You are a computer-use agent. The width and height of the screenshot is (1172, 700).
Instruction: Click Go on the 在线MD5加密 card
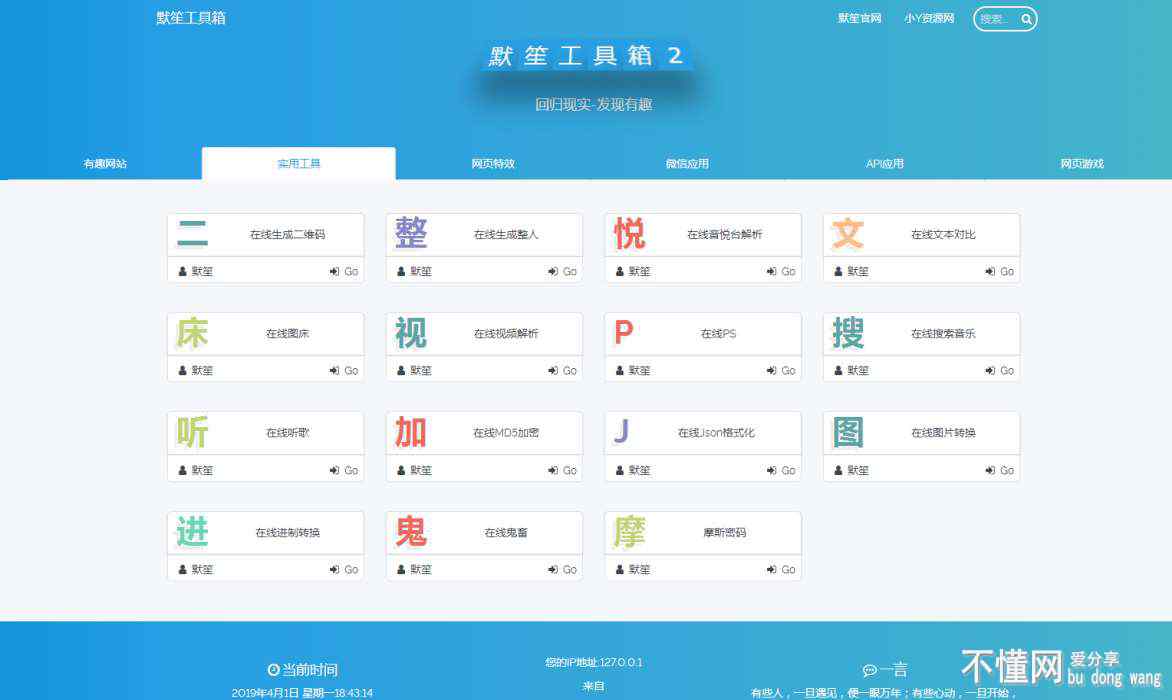click(562, 470)
